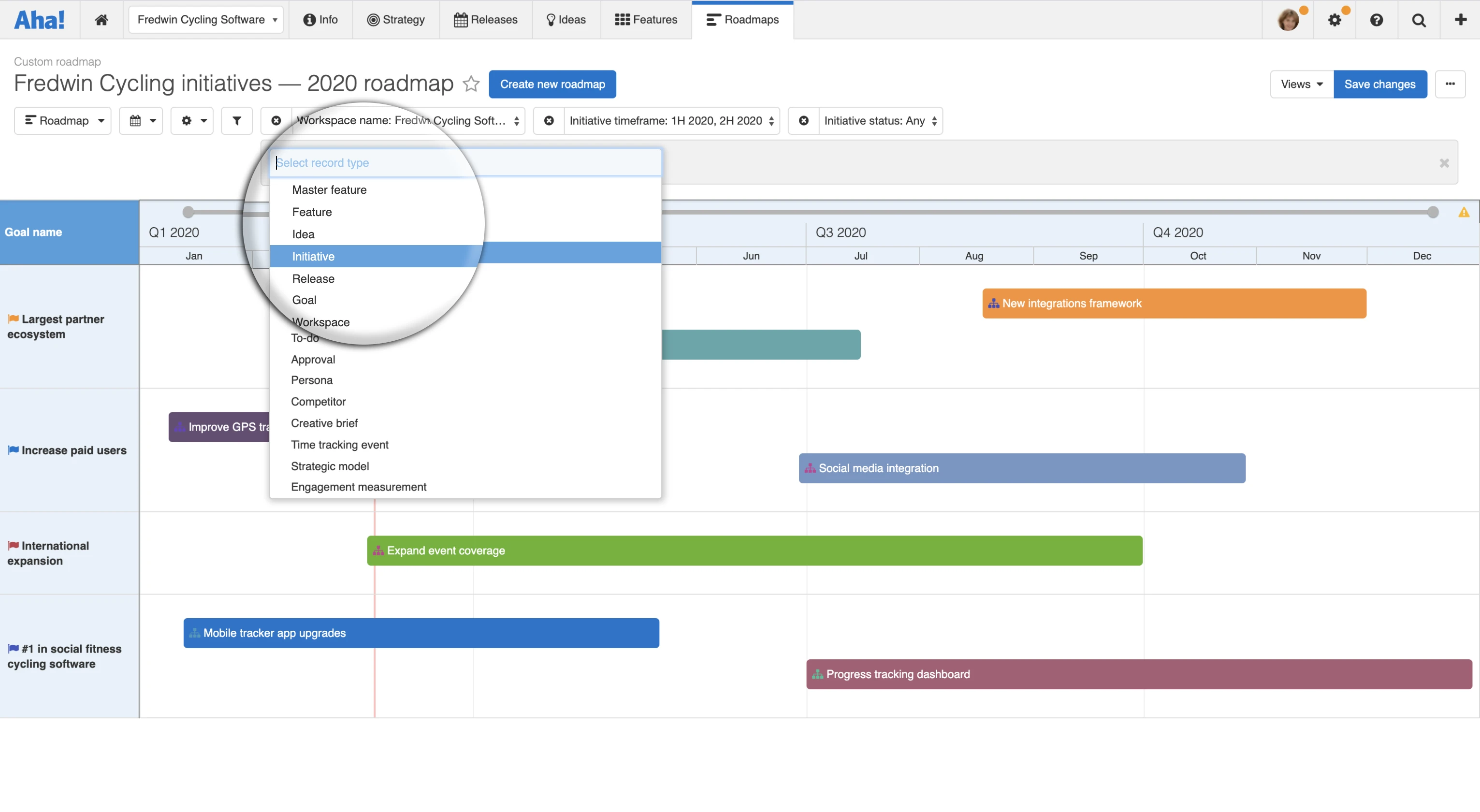Click the plus add icon in header
1480x812 pixels.
click(x=1461, y=19)
